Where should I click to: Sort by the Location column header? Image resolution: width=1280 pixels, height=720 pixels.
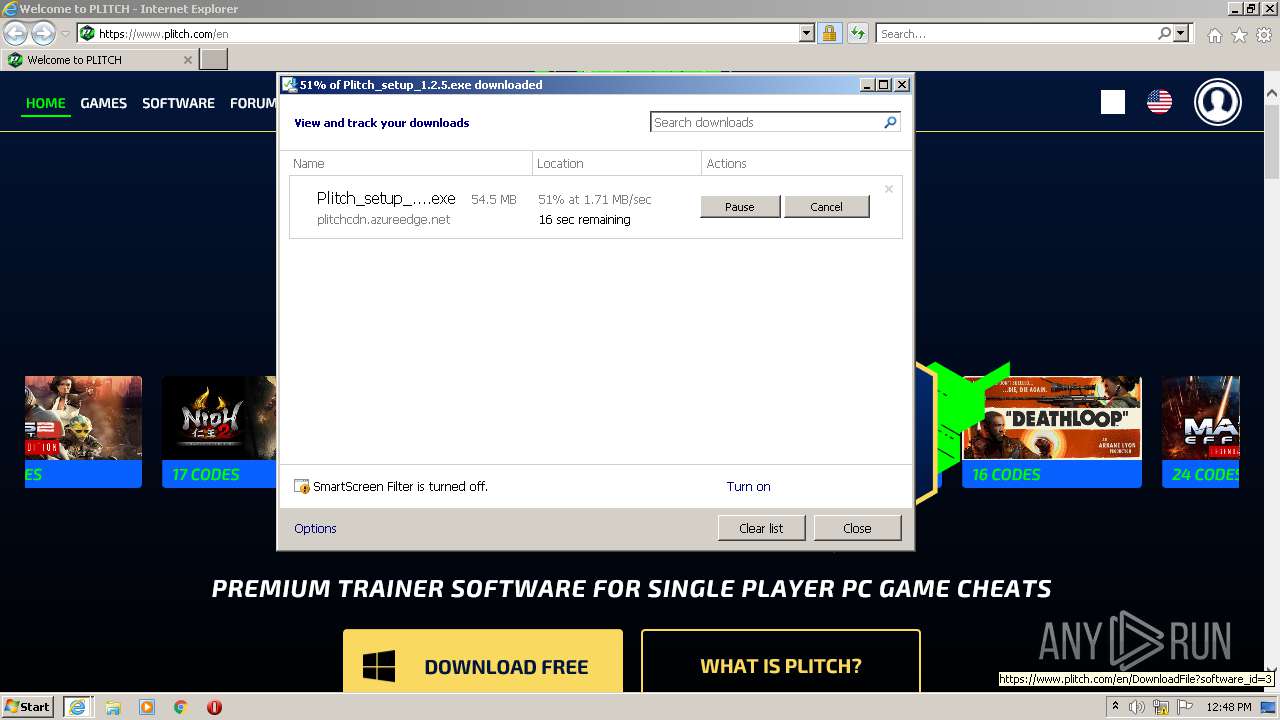(x=617, y=163)
